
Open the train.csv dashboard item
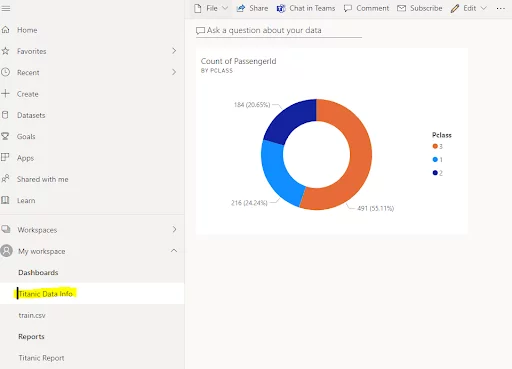(32, 315)
